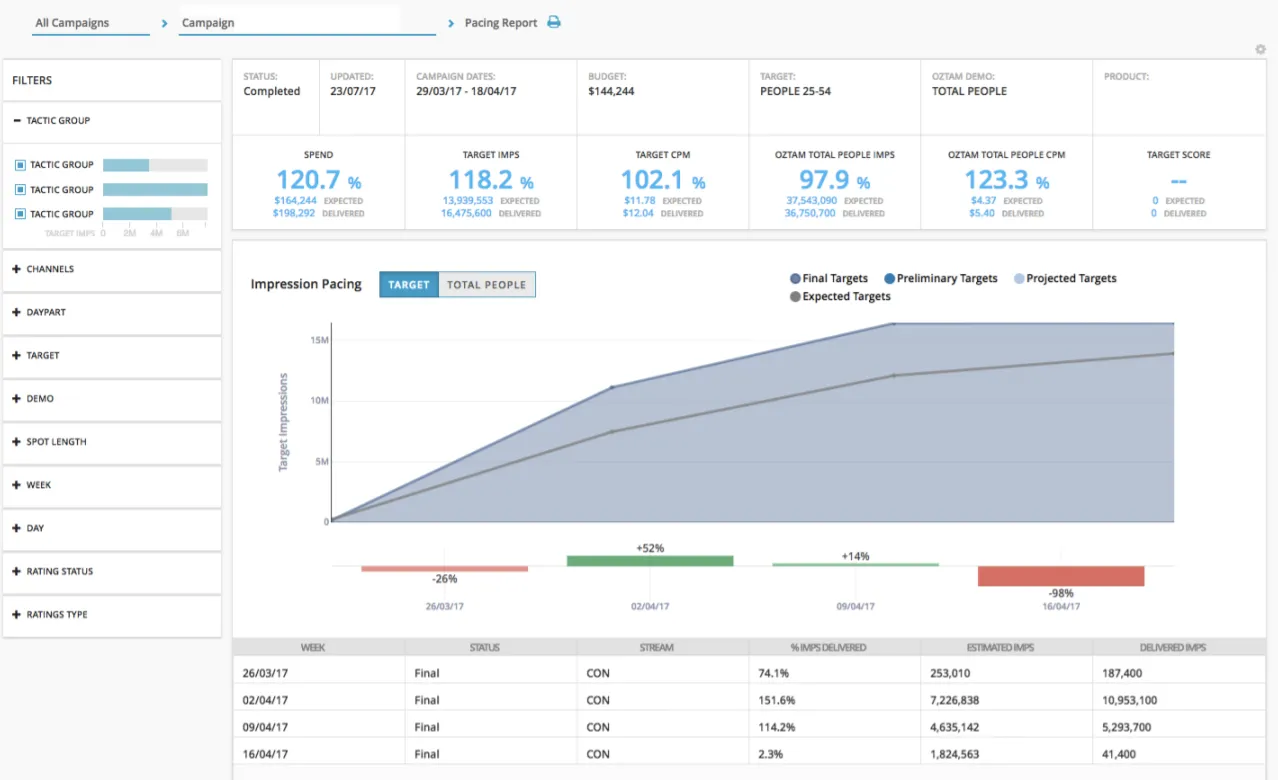The height and width of the screenshot is (780, 1278).
Task: Click the Completed status value
Action: [271, 91]
